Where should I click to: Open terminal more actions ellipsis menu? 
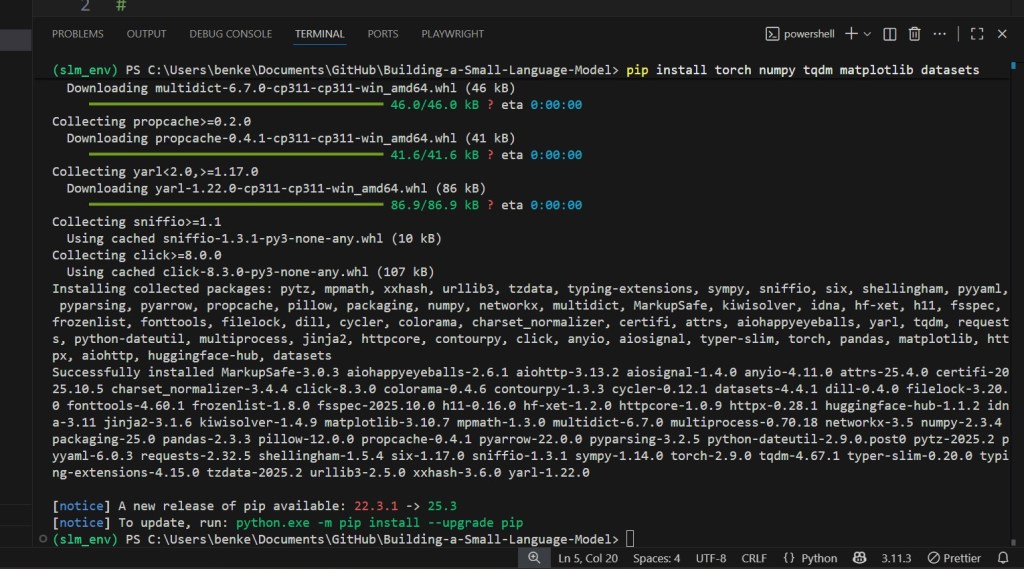[940, 34]
